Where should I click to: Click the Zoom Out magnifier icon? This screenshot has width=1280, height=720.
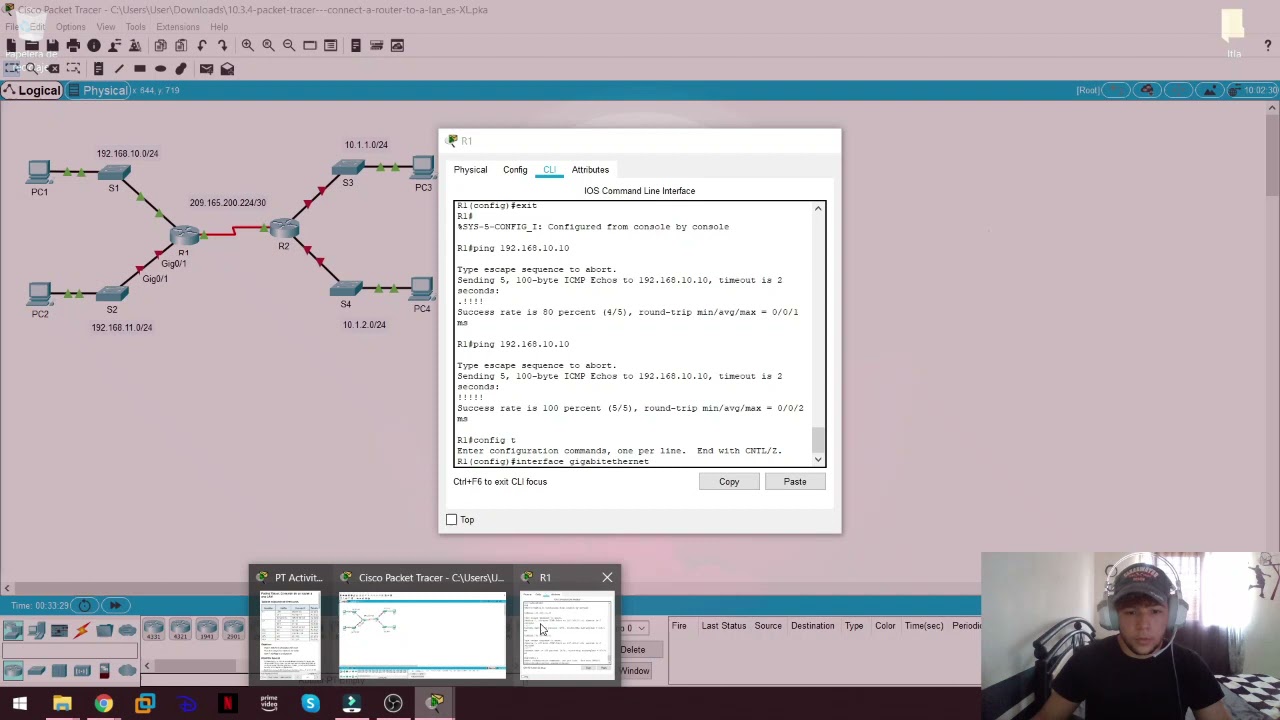pos(289,45)
